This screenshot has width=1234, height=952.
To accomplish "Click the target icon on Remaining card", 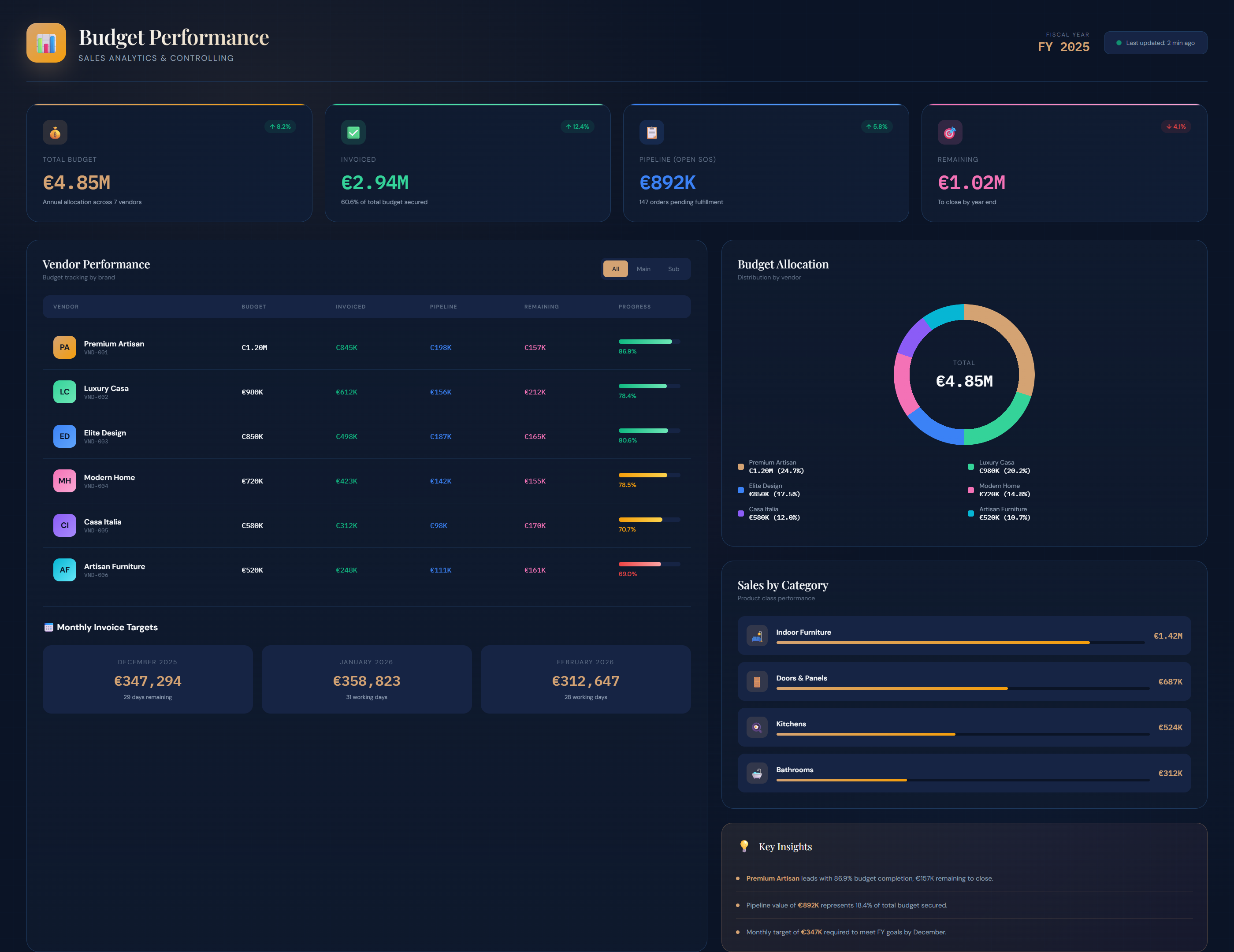I will [x=950, y=132].
